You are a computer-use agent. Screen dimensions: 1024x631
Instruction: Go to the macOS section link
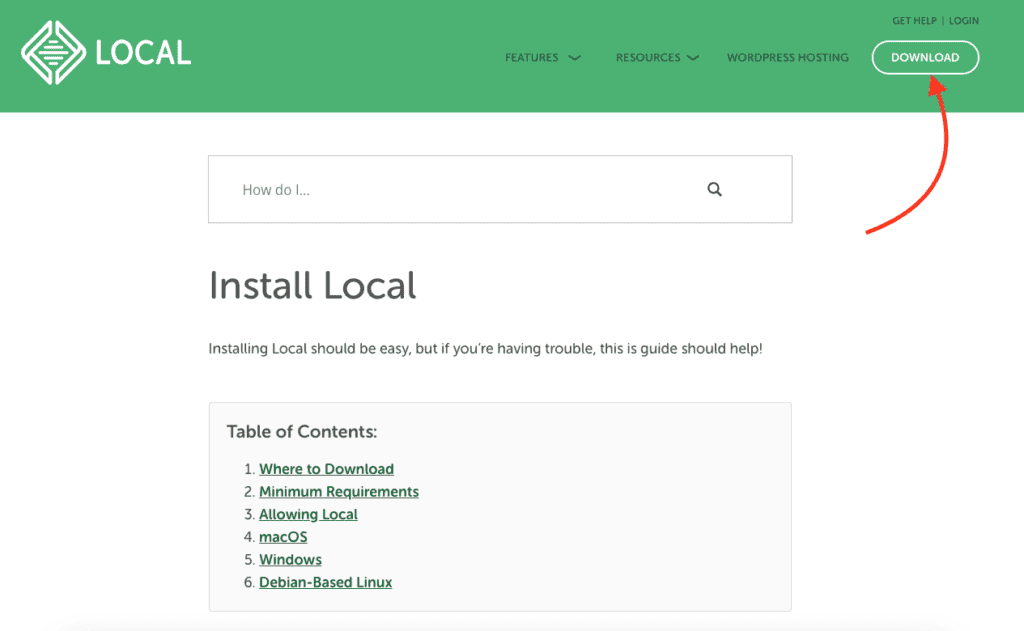(283, 537)
